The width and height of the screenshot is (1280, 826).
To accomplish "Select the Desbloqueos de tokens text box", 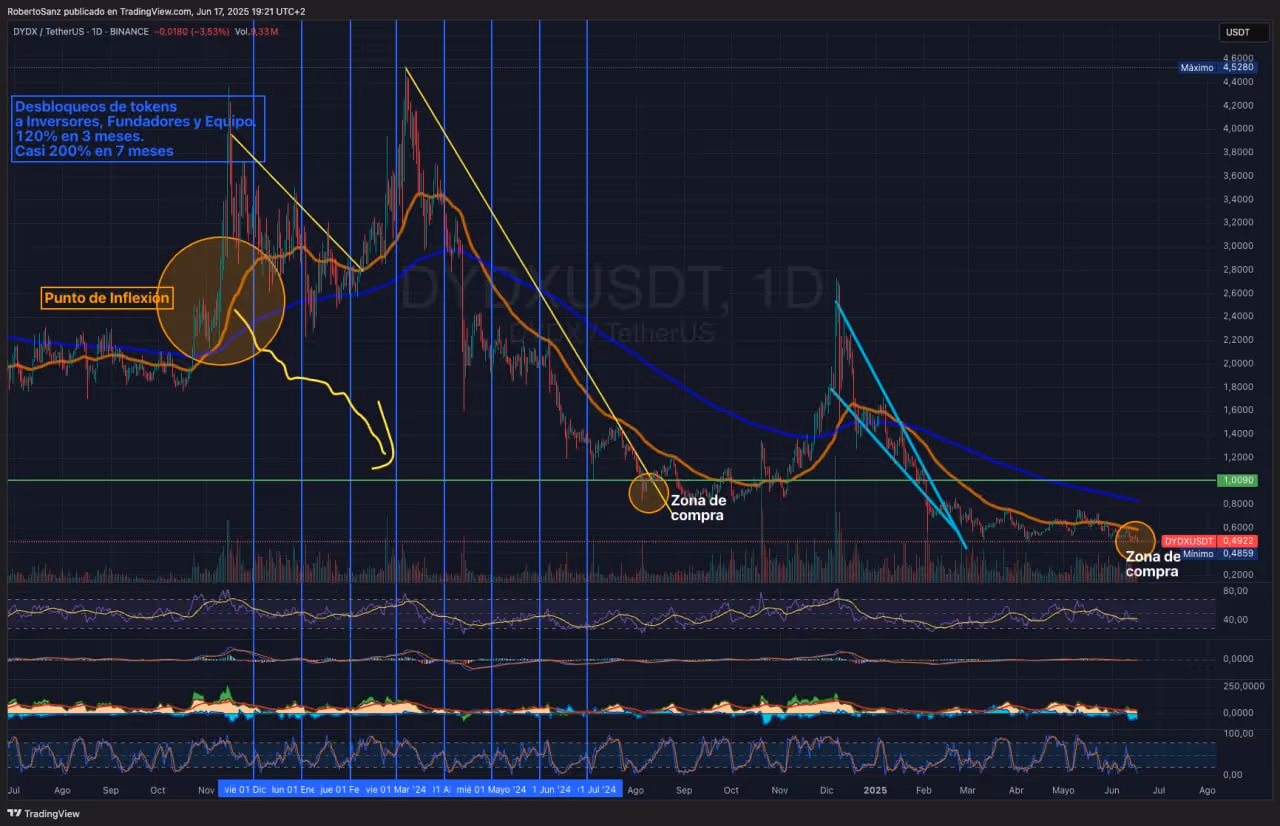I will pos(138,129).
